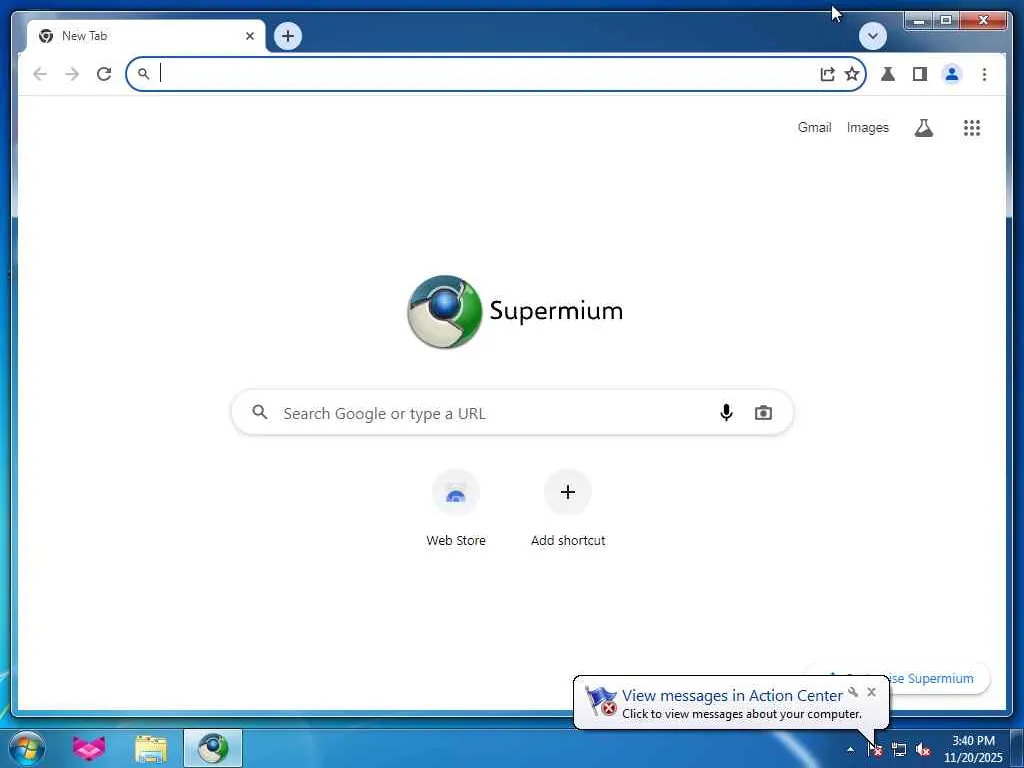Launch the pink fox taskbar application
This screenshot has height=768, width=1024.
click(x=89, y=748)
